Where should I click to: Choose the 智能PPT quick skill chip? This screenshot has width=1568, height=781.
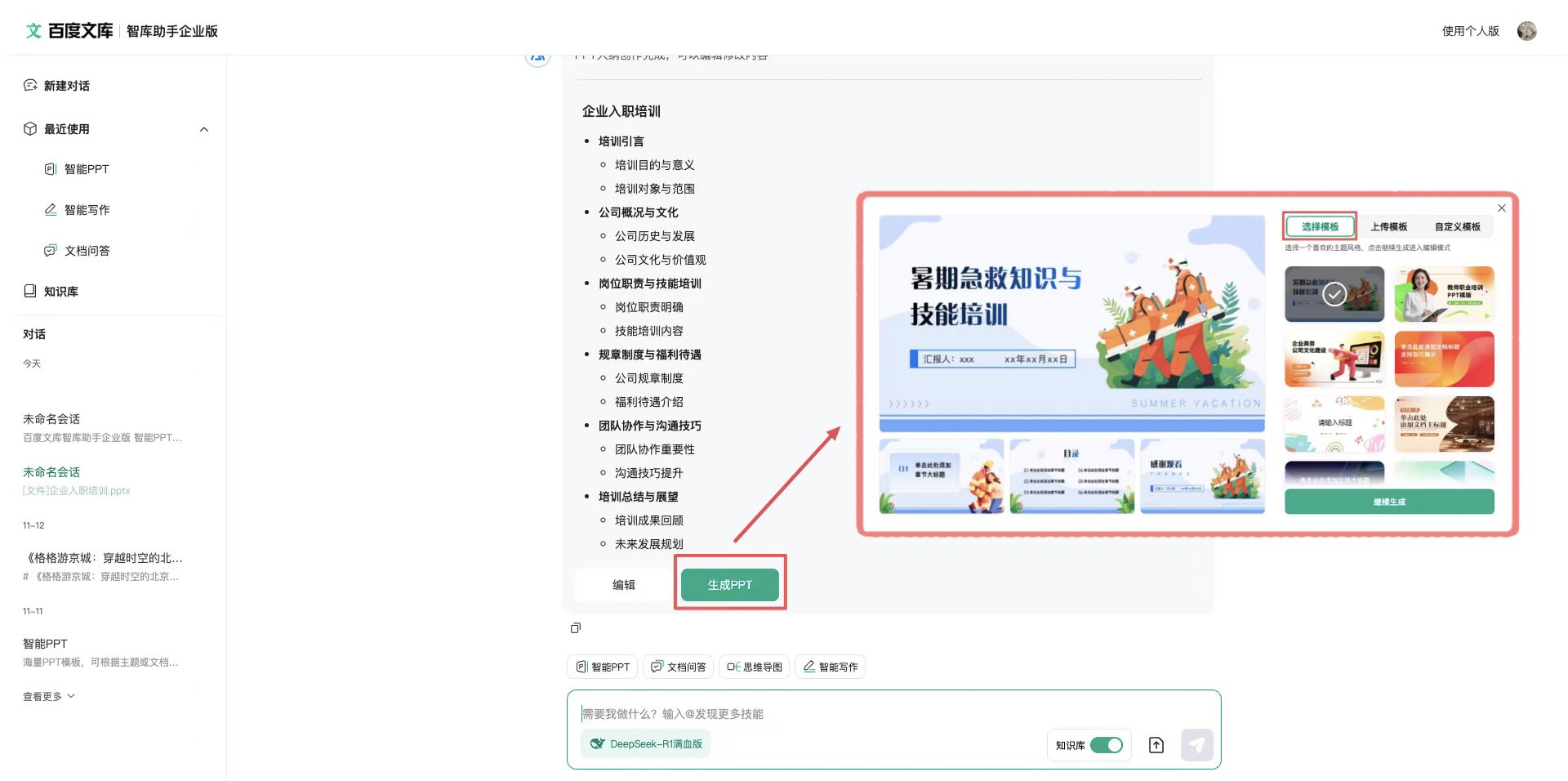click(x=603, y=667)
